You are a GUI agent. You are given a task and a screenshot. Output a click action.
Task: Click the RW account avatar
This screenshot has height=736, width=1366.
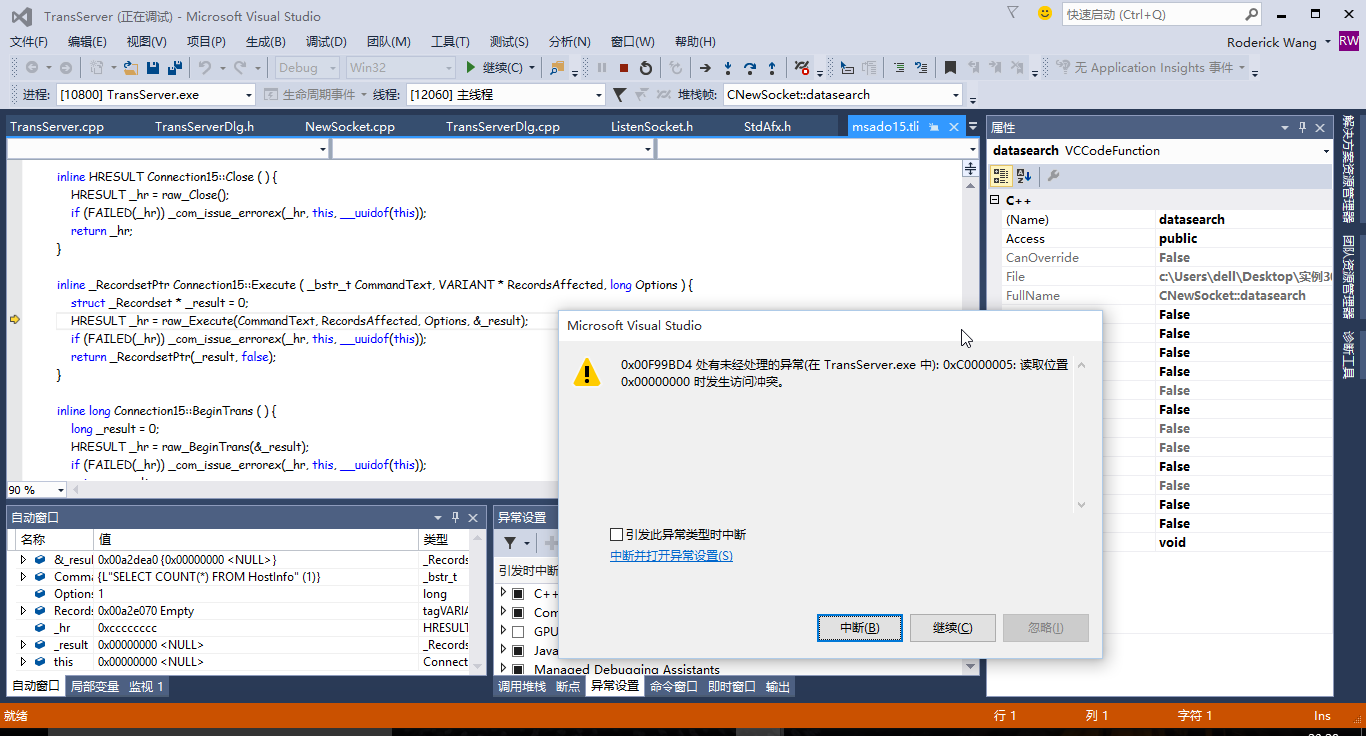[1349, 41]
